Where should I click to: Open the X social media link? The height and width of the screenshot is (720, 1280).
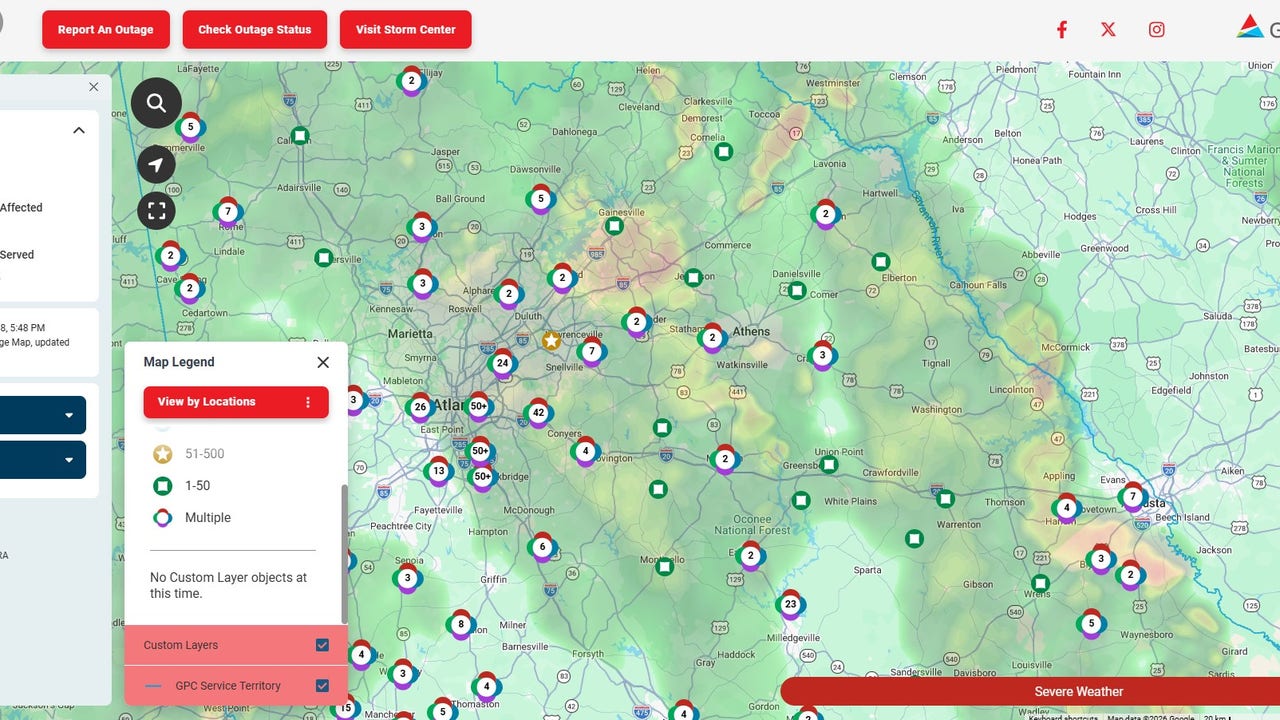click(1108, 29)
